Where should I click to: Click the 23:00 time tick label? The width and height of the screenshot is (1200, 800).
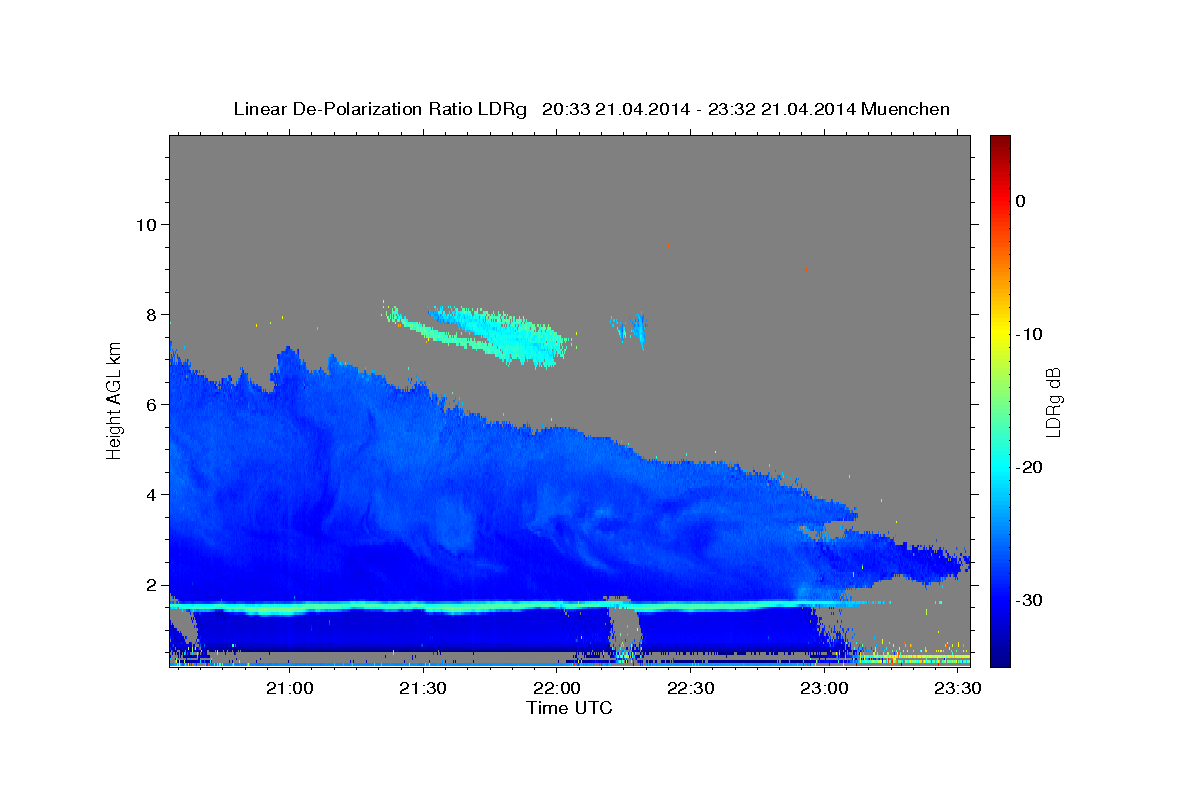(824, 689)
